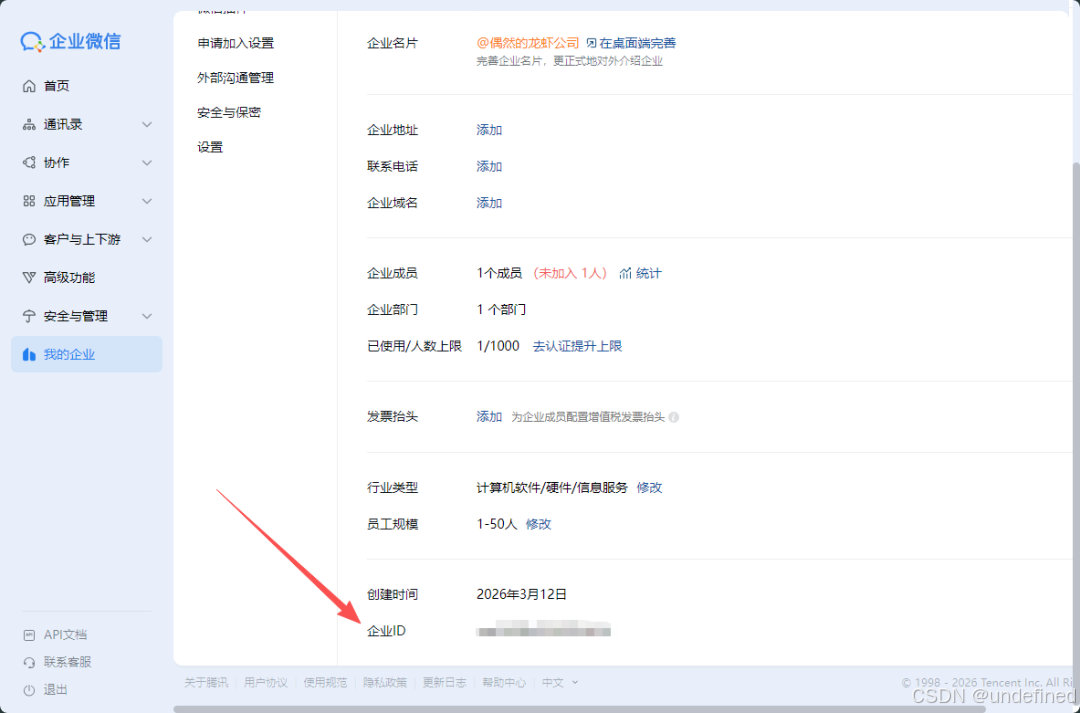The height and width of the screenshot is (713, 1080).
Task: Open 帮助中心 footer link
Action: [504, 683]
